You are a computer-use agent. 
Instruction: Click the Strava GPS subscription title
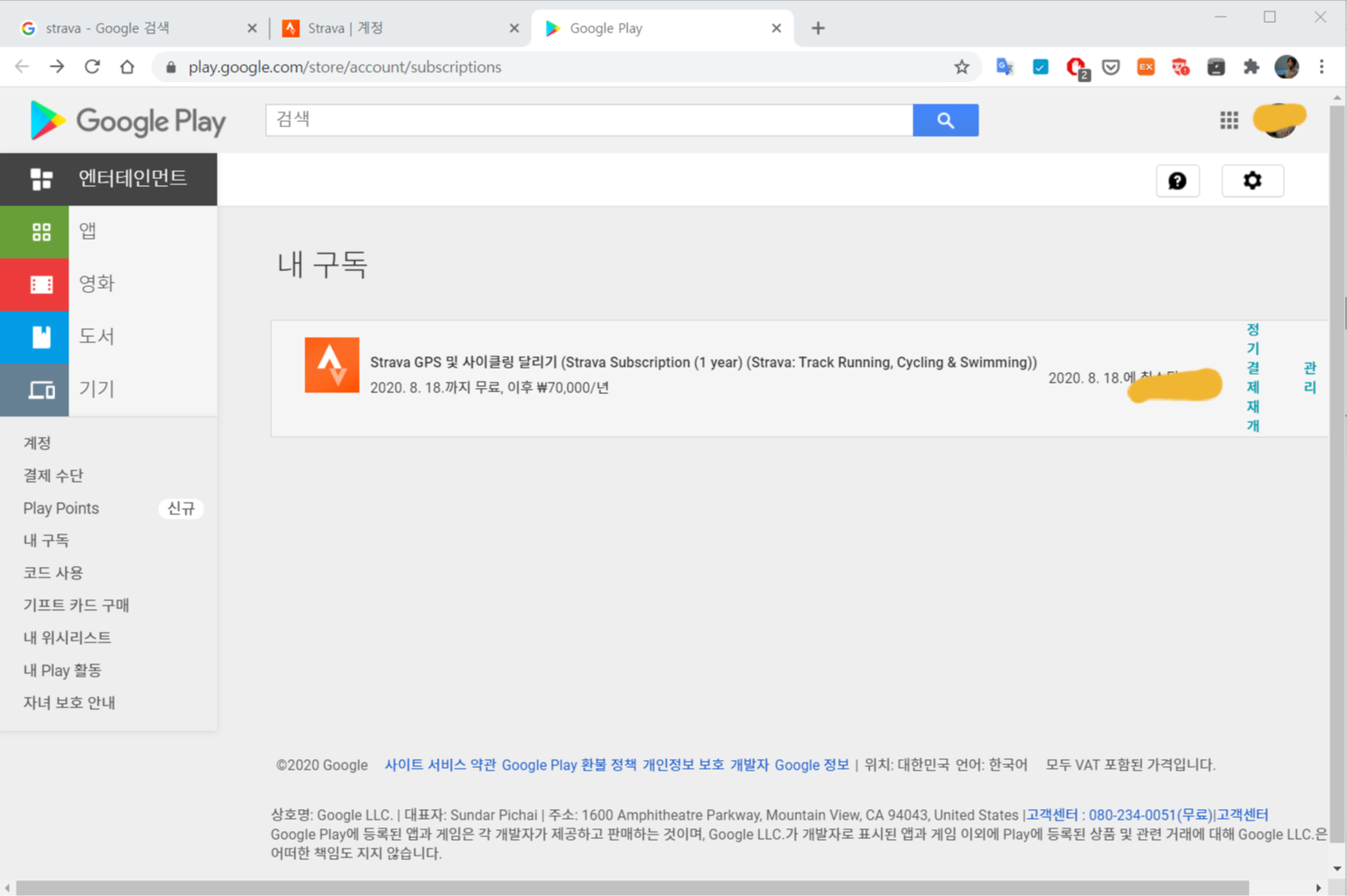point(703,362)
